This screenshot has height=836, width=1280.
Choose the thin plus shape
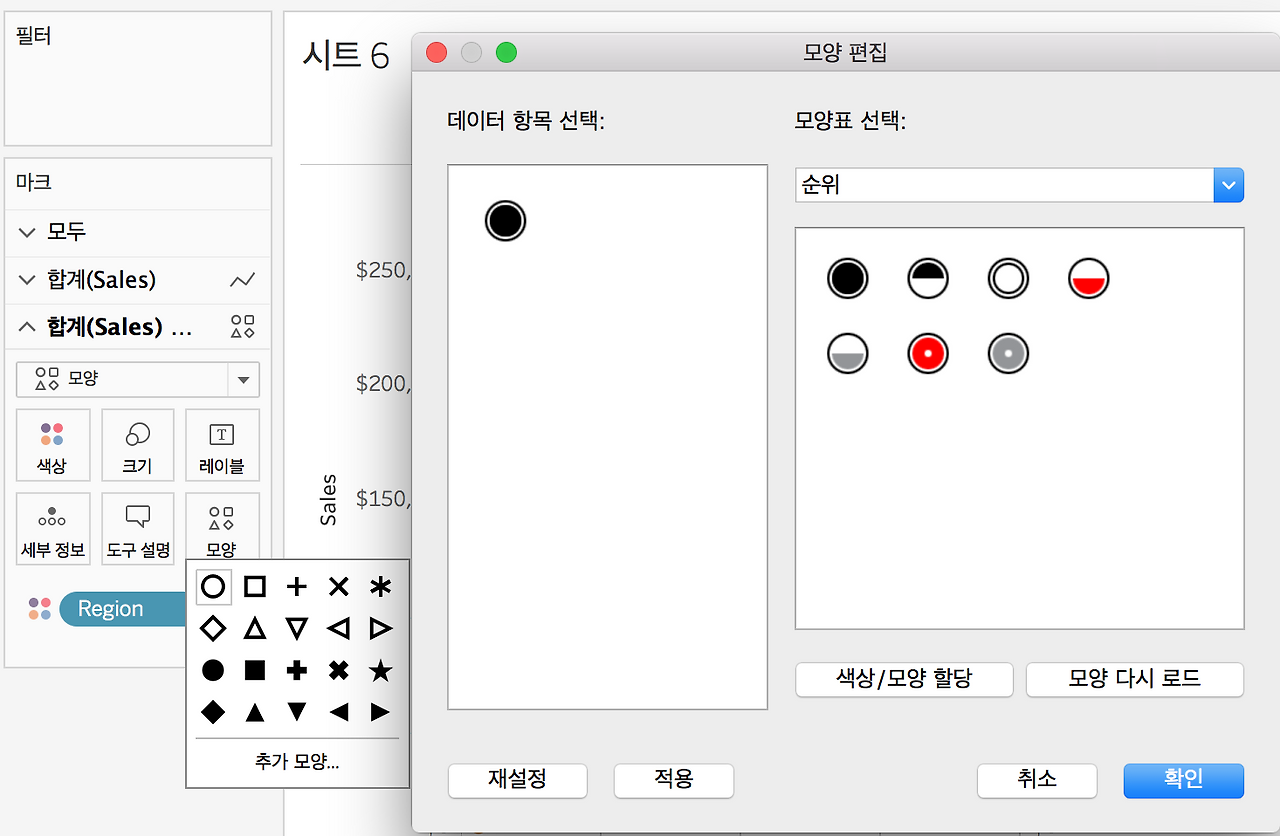pyautogui.click(x=297, y=587)
